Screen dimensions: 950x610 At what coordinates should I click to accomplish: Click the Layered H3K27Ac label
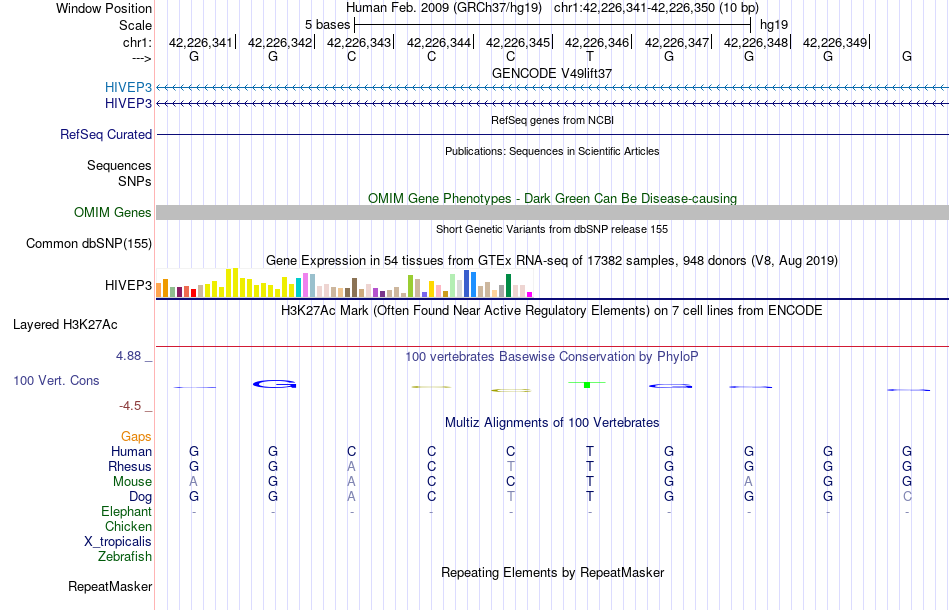(65, 325)
